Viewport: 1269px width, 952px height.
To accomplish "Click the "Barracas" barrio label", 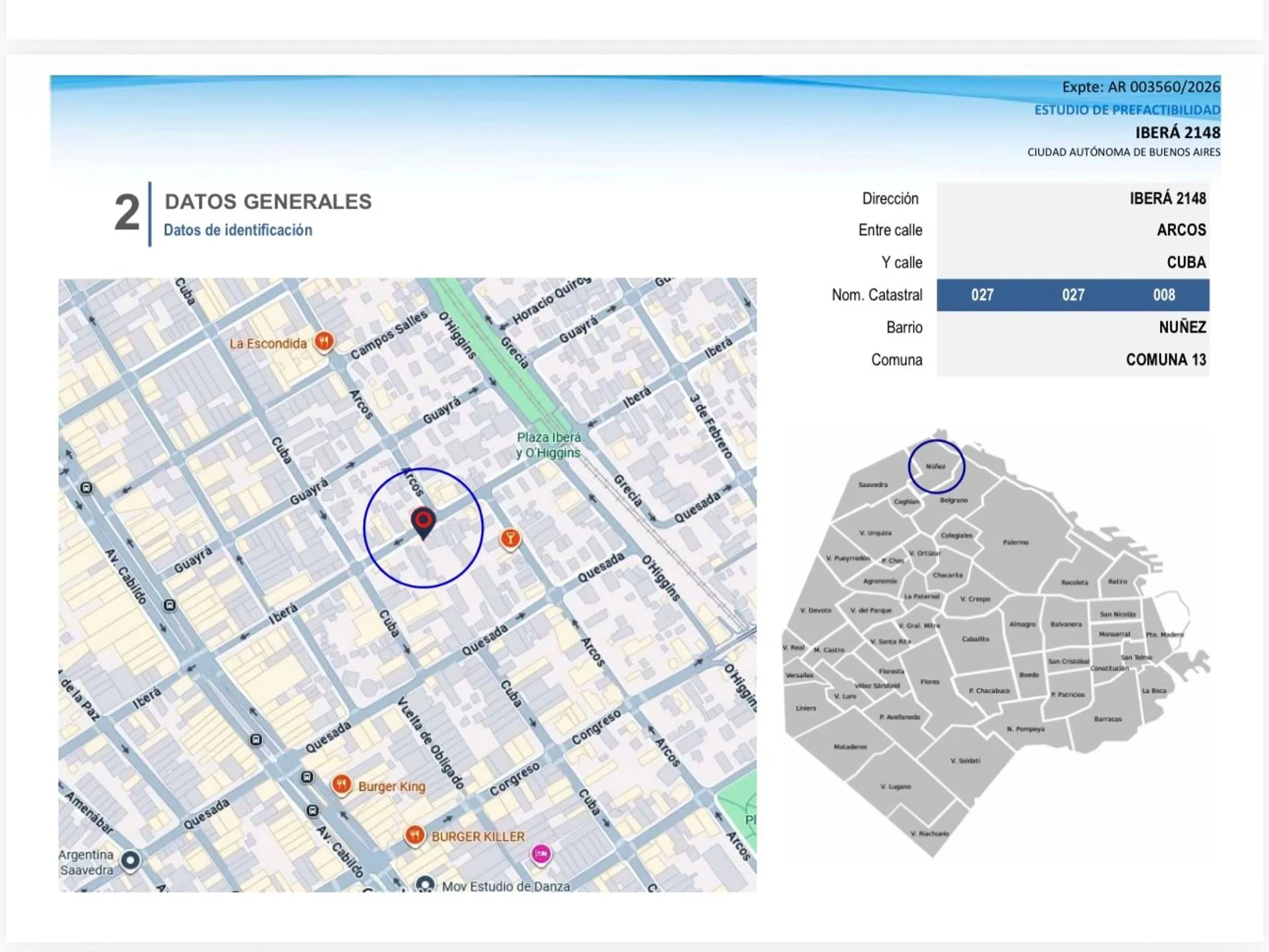I will coord(1107,719).
